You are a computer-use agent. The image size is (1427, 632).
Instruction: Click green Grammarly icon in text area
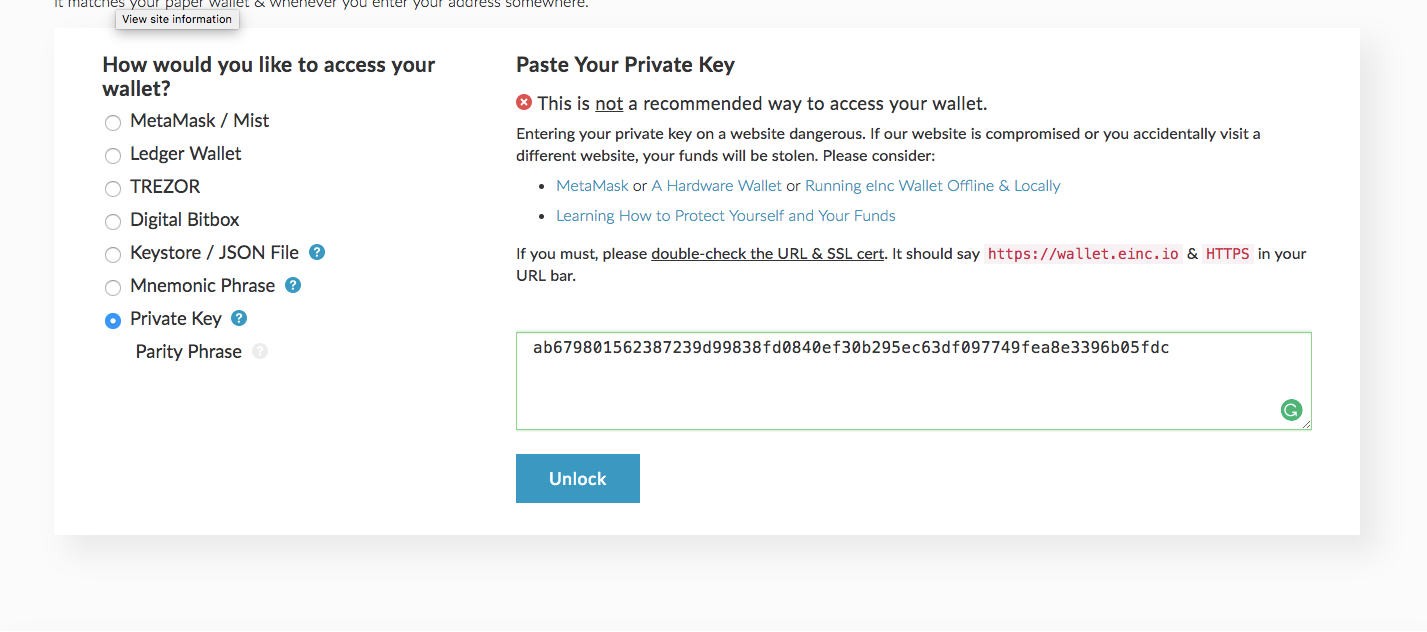1292,410
